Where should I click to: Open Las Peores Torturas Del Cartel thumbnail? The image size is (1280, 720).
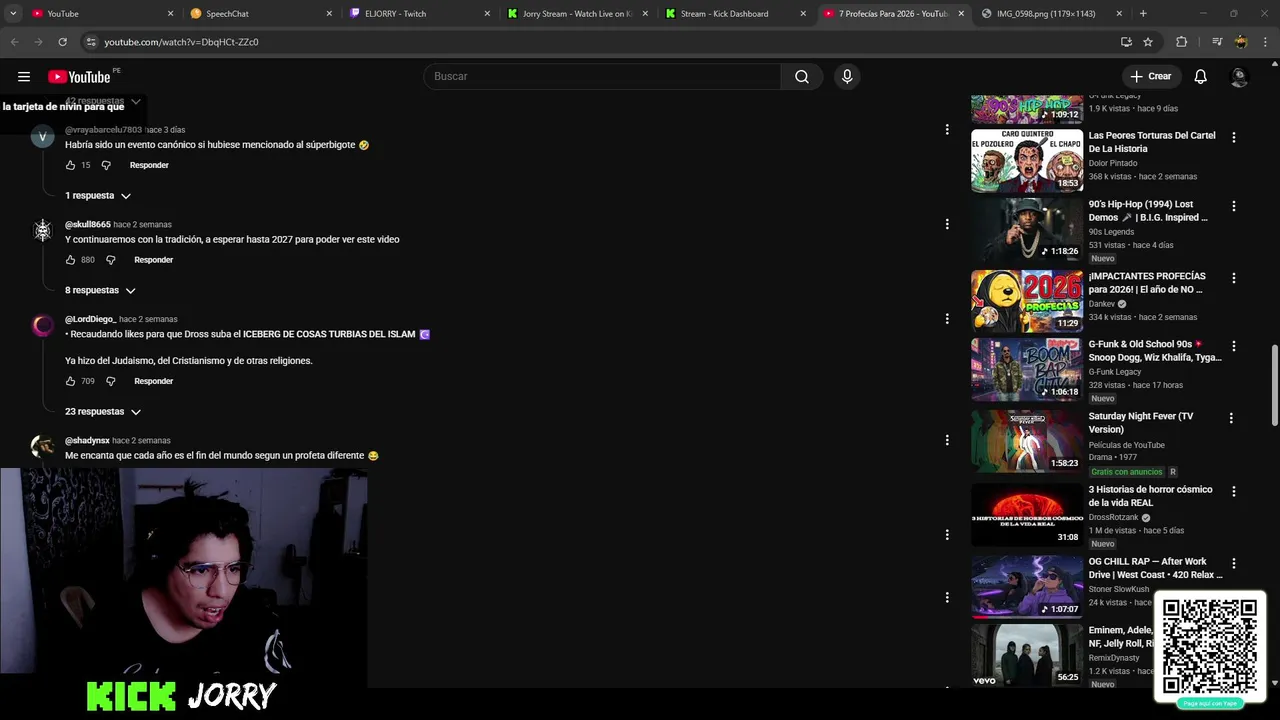click(x=1027, y=160)
